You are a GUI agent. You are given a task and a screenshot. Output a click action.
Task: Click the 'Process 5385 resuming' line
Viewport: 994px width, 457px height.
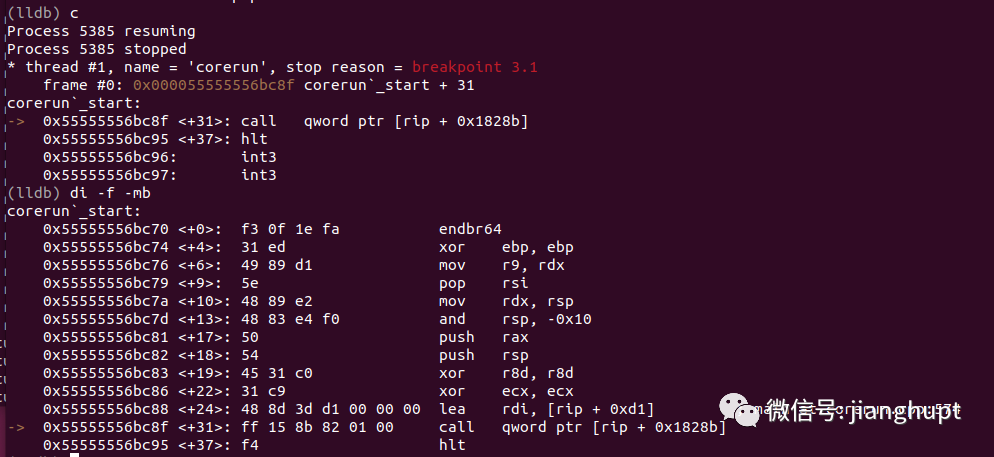[101, 31]
